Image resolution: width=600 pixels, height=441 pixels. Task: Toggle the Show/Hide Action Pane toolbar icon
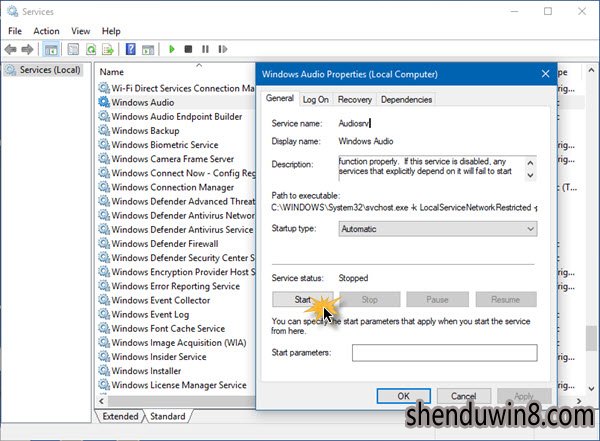(x=148, y=49)
